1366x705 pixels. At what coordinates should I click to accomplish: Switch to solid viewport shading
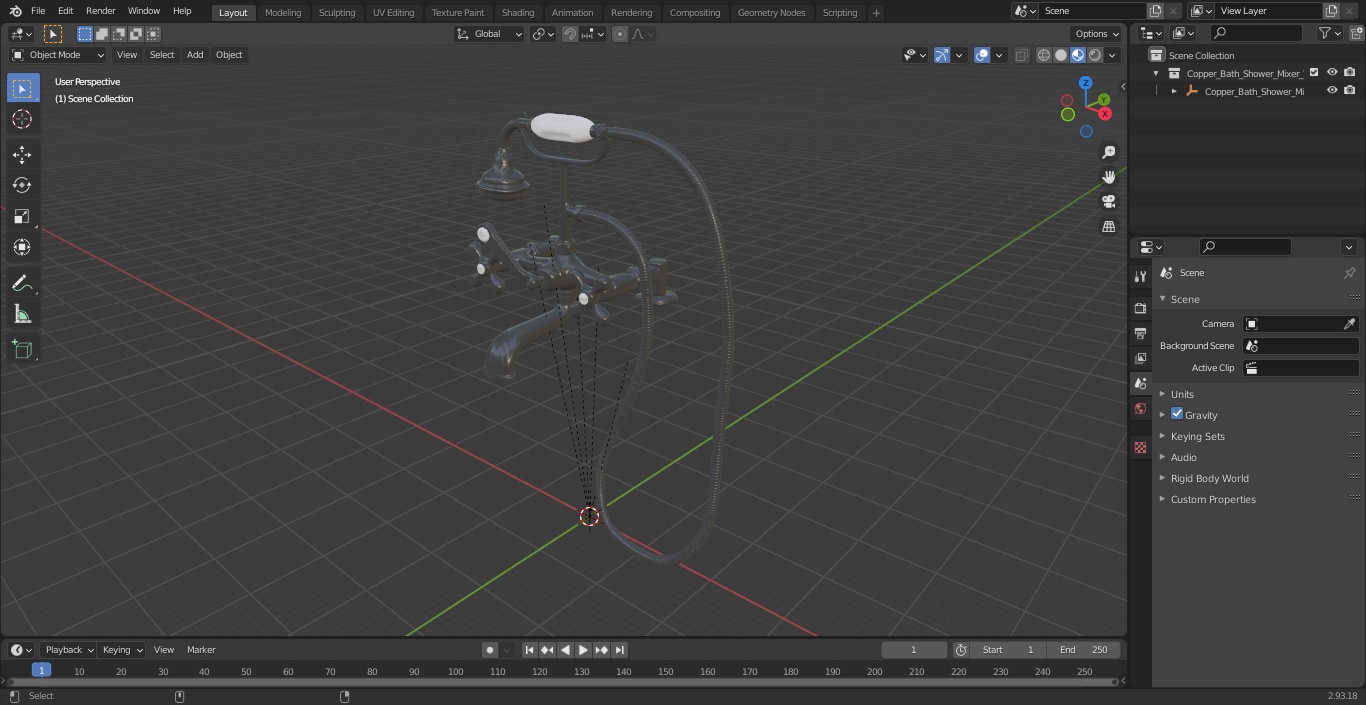(x=1061, y=55)
